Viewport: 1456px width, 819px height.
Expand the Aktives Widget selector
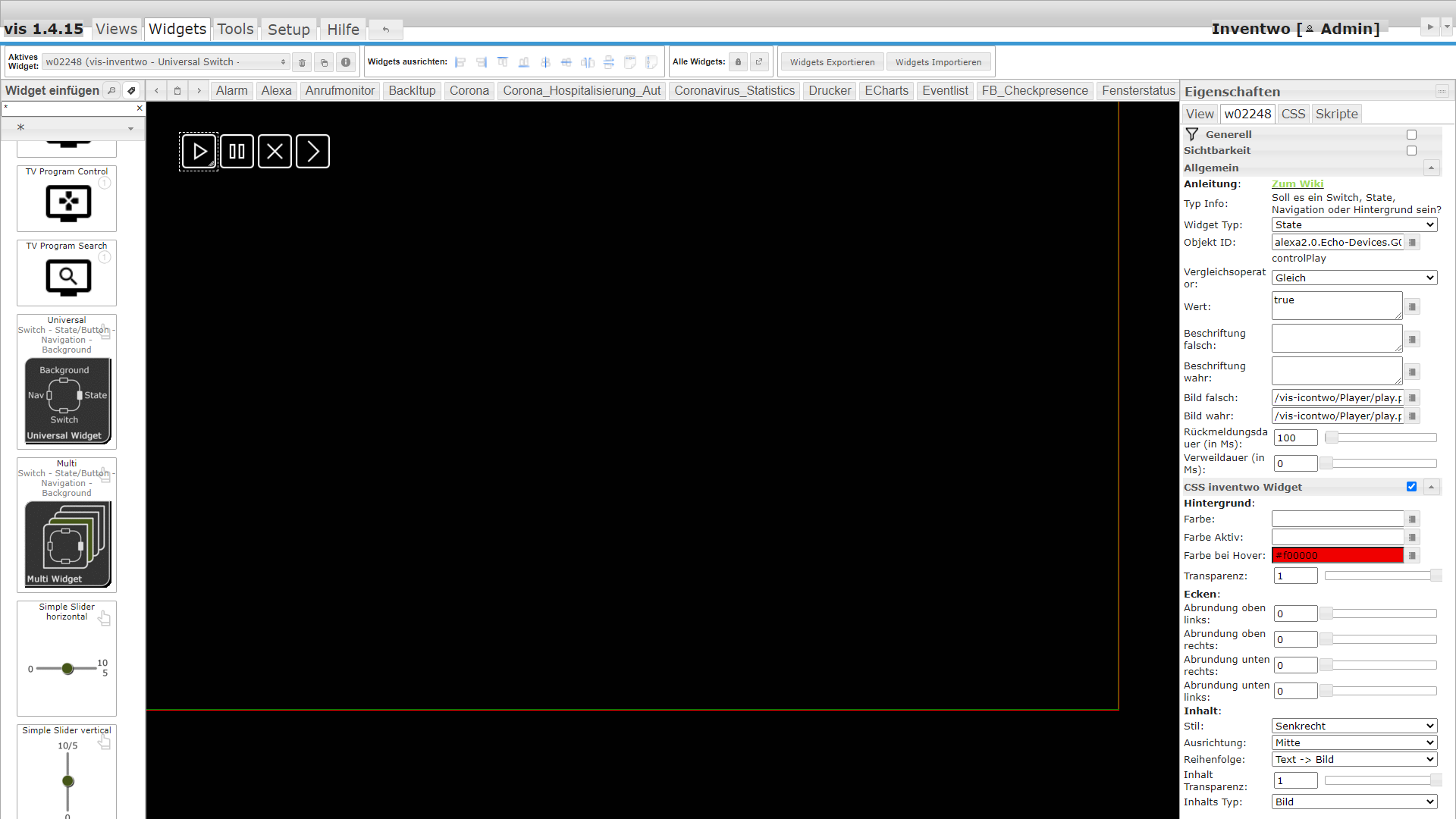pos(165,62)
